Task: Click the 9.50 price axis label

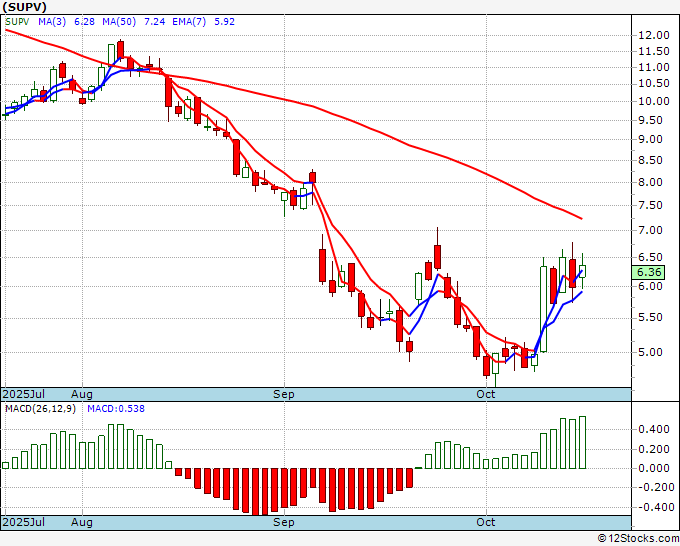Action: [651, 120]
